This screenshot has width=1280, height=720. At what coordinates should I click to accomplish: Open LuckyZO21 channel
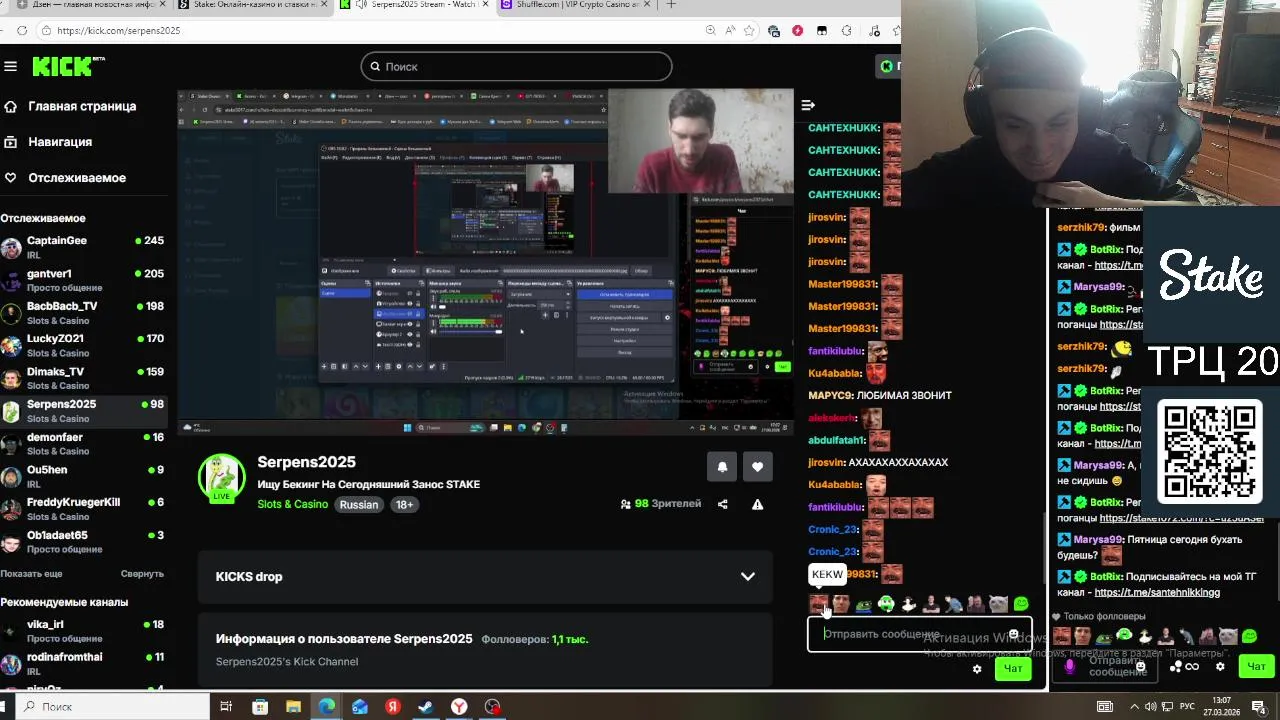82,345
